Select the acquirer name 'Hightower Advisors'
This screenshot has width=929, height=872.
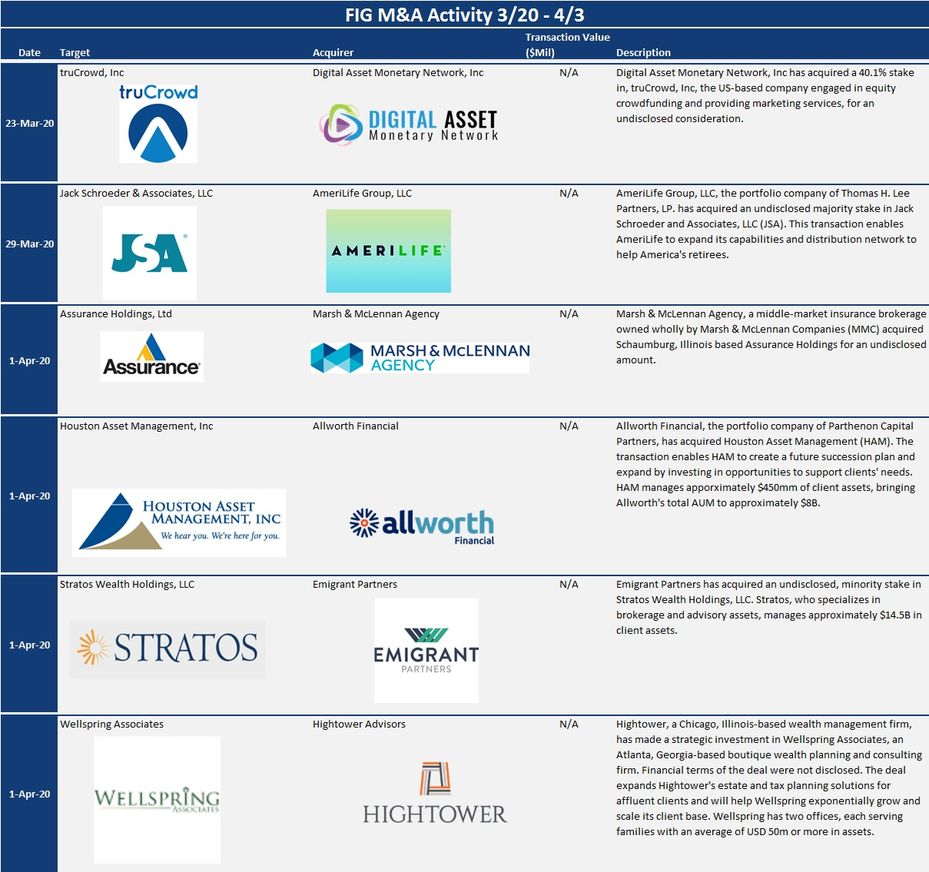tap(359, 724)
